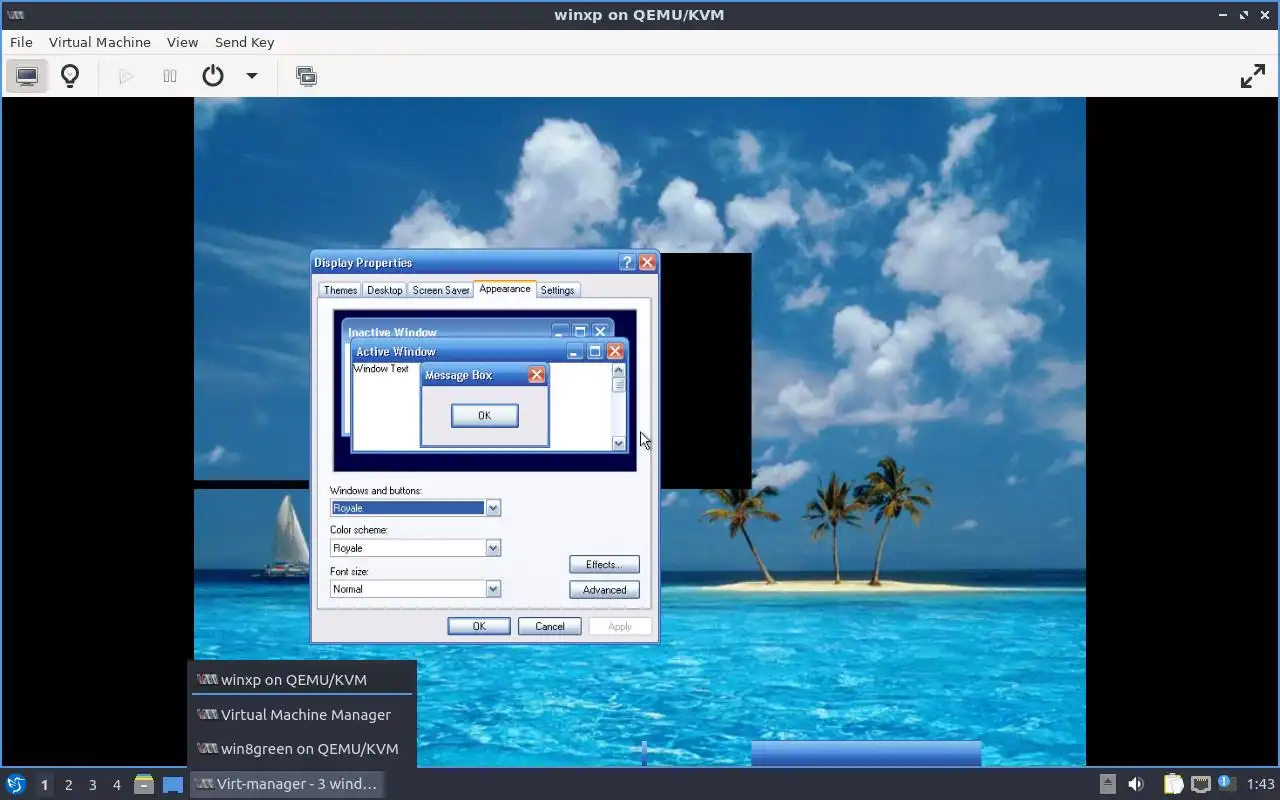Close the winxp viewer window
Screen dimensions: 1280x800
pyautogui.click(x=1264, y=15)
